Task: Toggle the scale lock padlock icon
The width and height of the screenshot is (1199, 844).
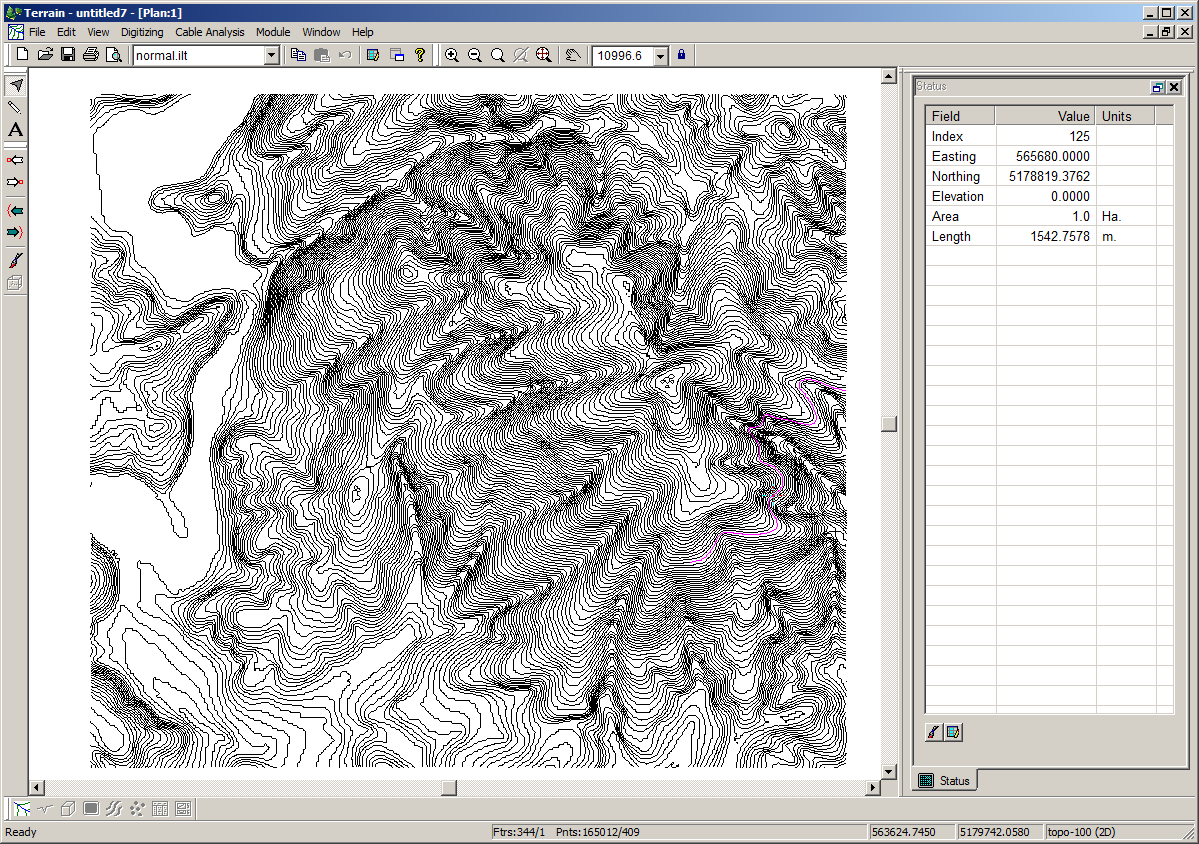Action: point(681,55)
